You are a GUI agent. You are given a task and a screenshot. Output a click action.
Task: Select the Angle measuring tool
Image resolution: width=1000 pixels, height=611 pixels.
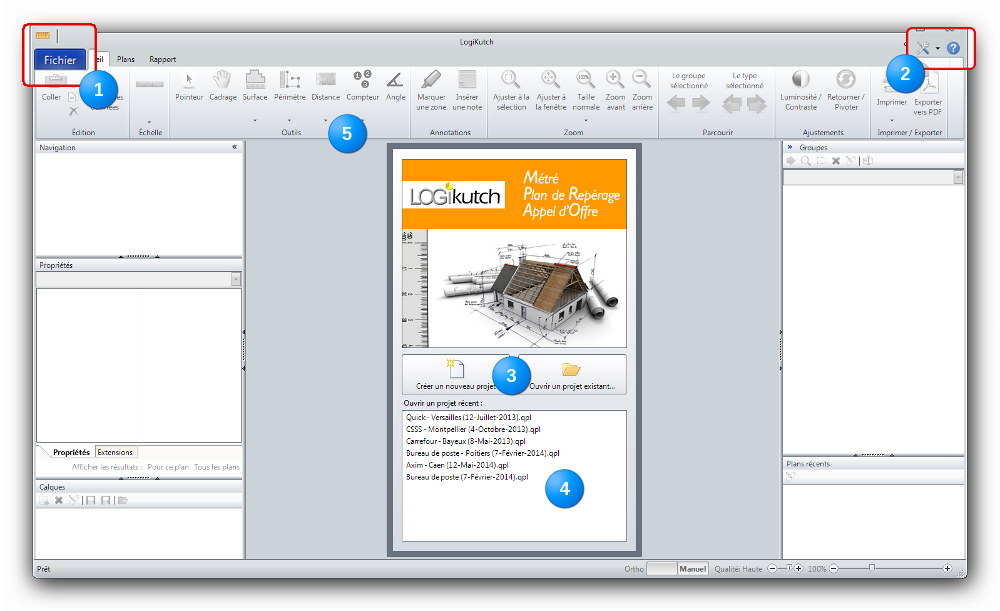coord(395,86)
